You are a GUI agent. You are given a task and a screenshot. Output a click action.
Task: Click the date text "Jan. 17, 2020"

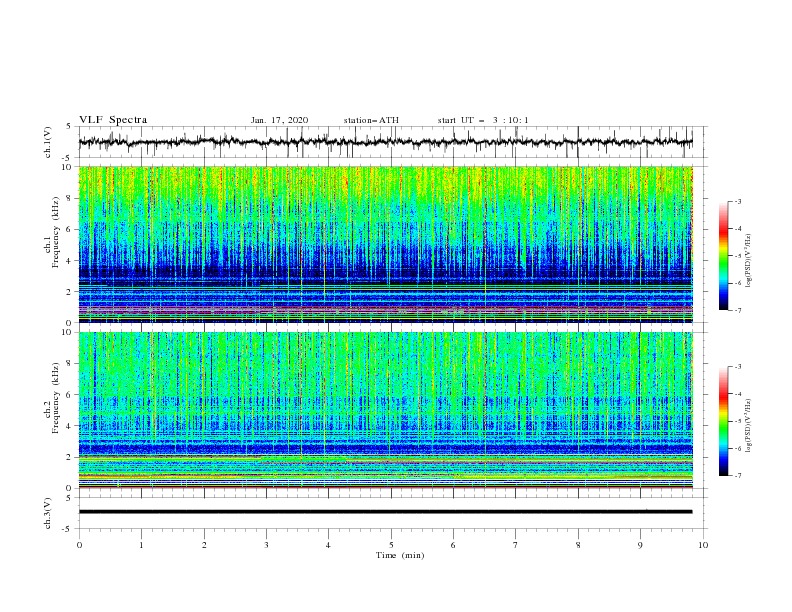[279, 120]
